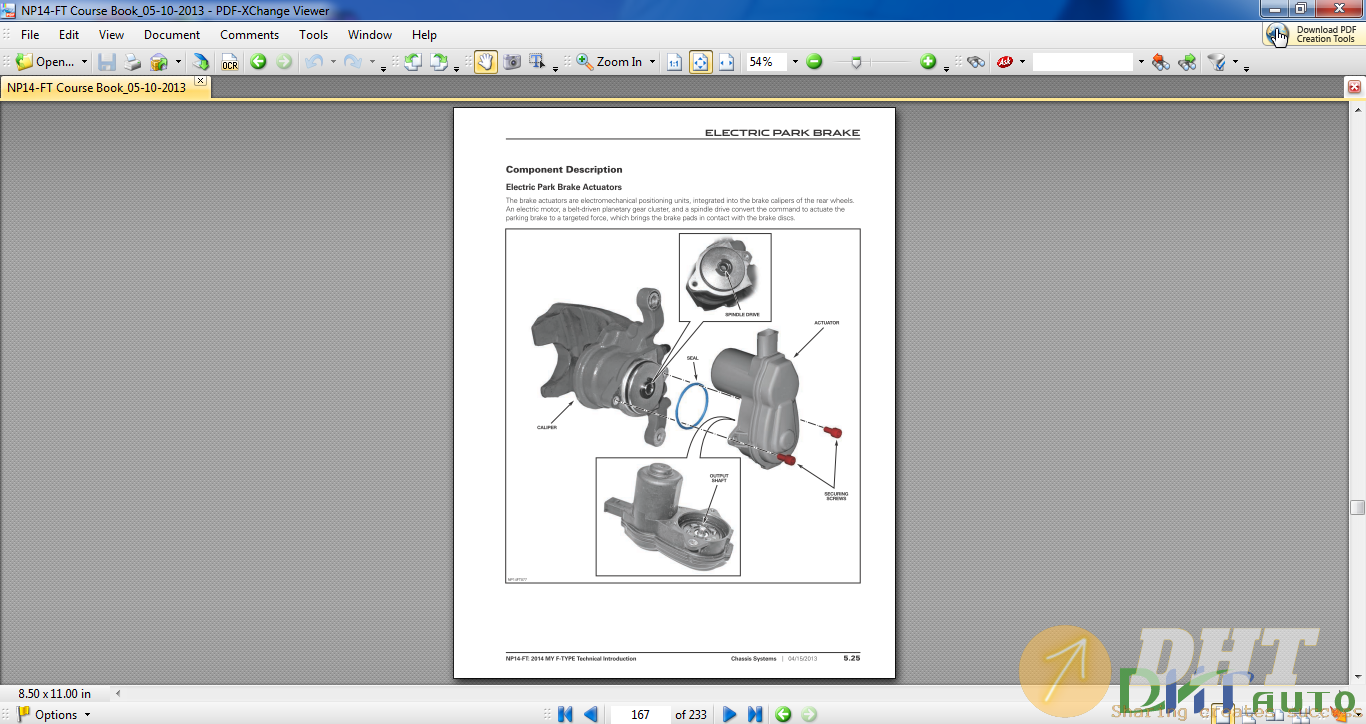1366x724 pixels.
Task: Run OCR on the pages
Action: pos(230,62)
